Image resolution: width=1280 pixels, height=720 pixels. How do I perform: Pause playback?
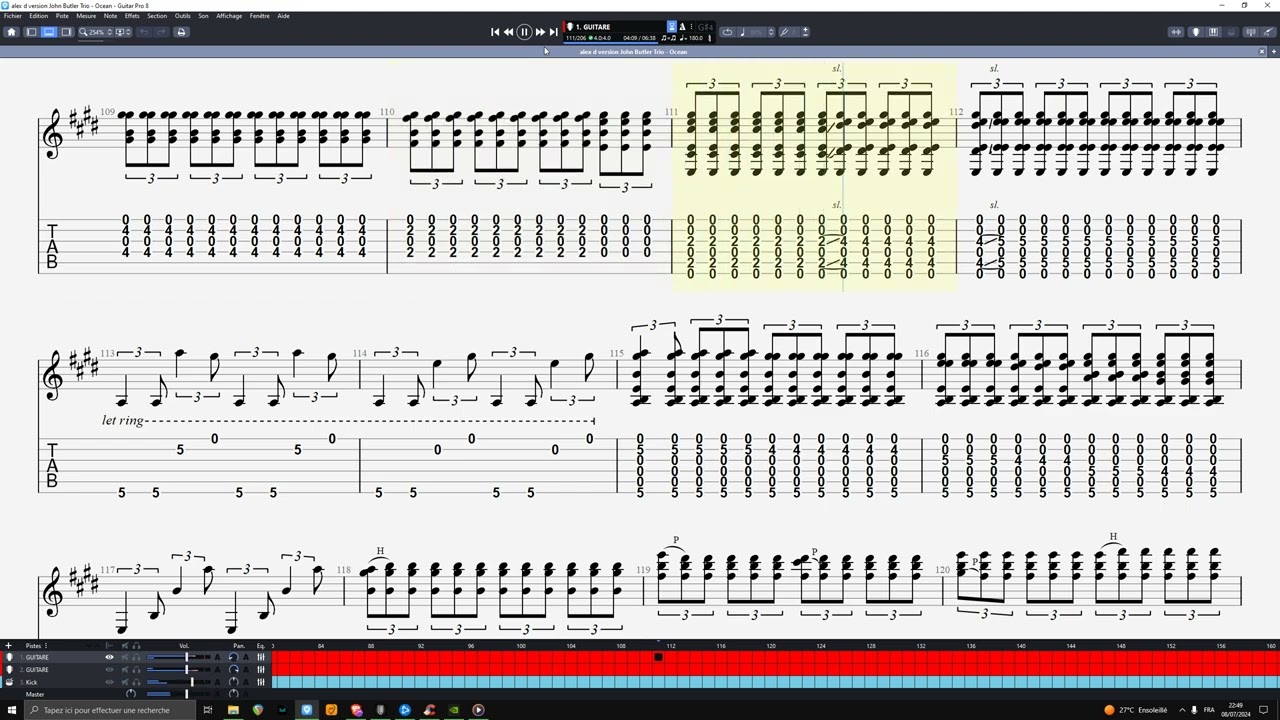tap(524, 32)
